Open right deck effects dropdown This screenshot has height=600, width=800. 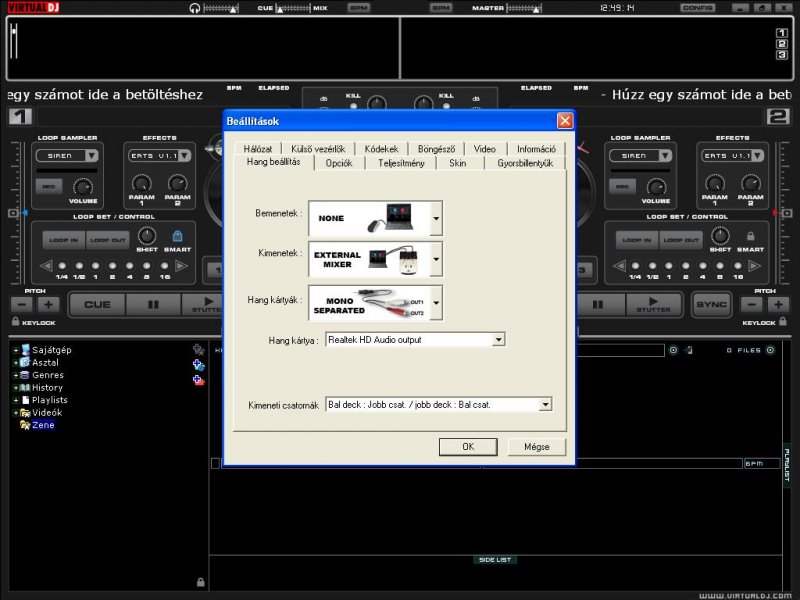758,156
